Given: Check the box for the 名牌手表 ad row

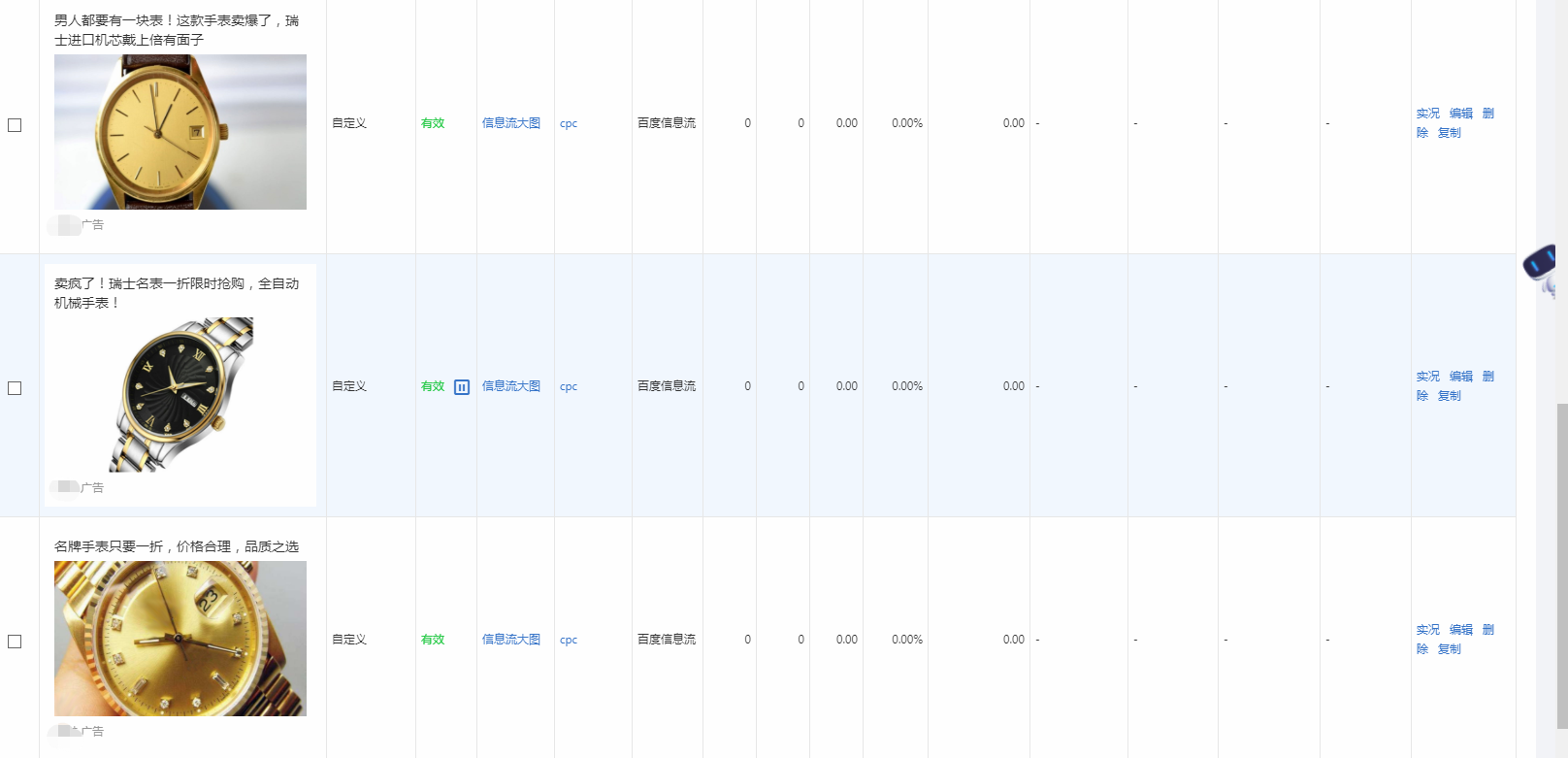Looking at the screenshot, I should (15, 642).
